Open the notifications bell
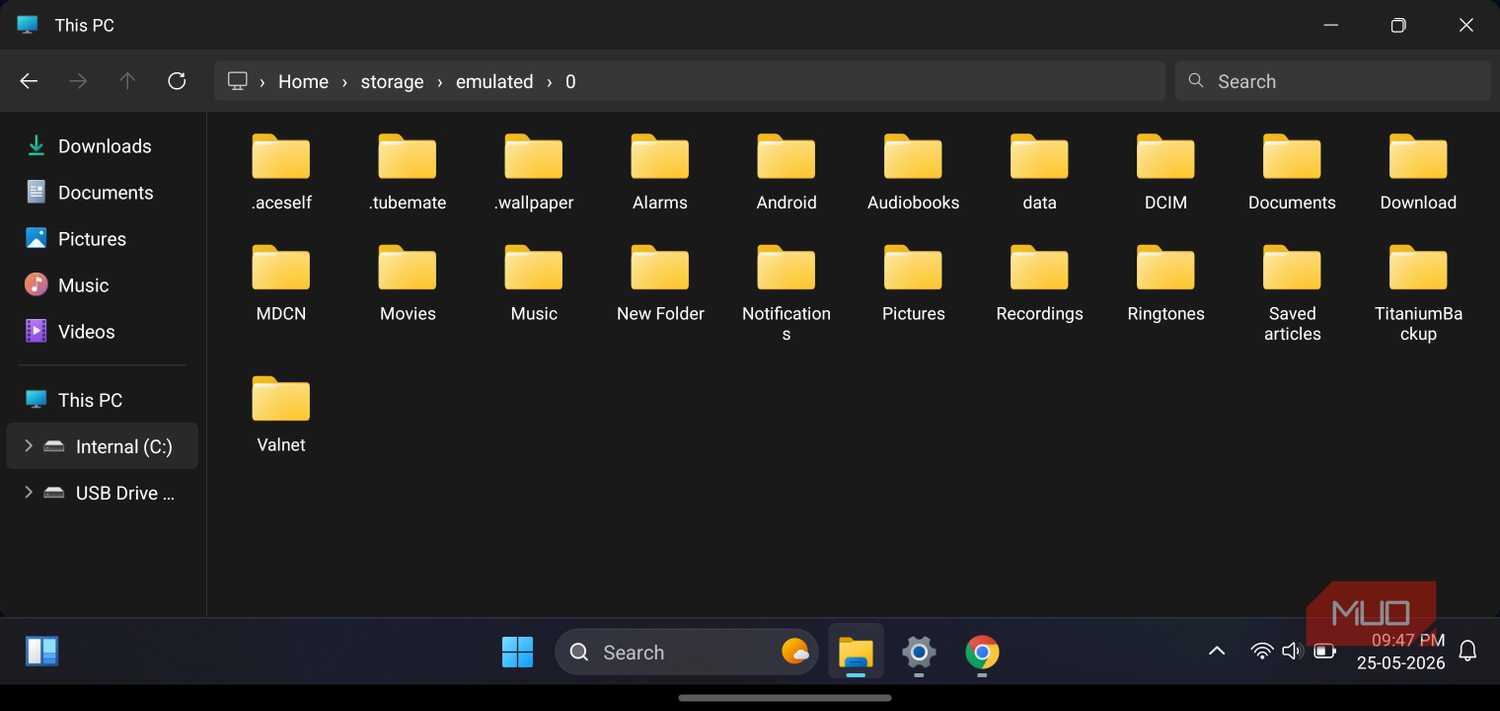Viewport: 1500px width, 711px height. (1467, 652)
